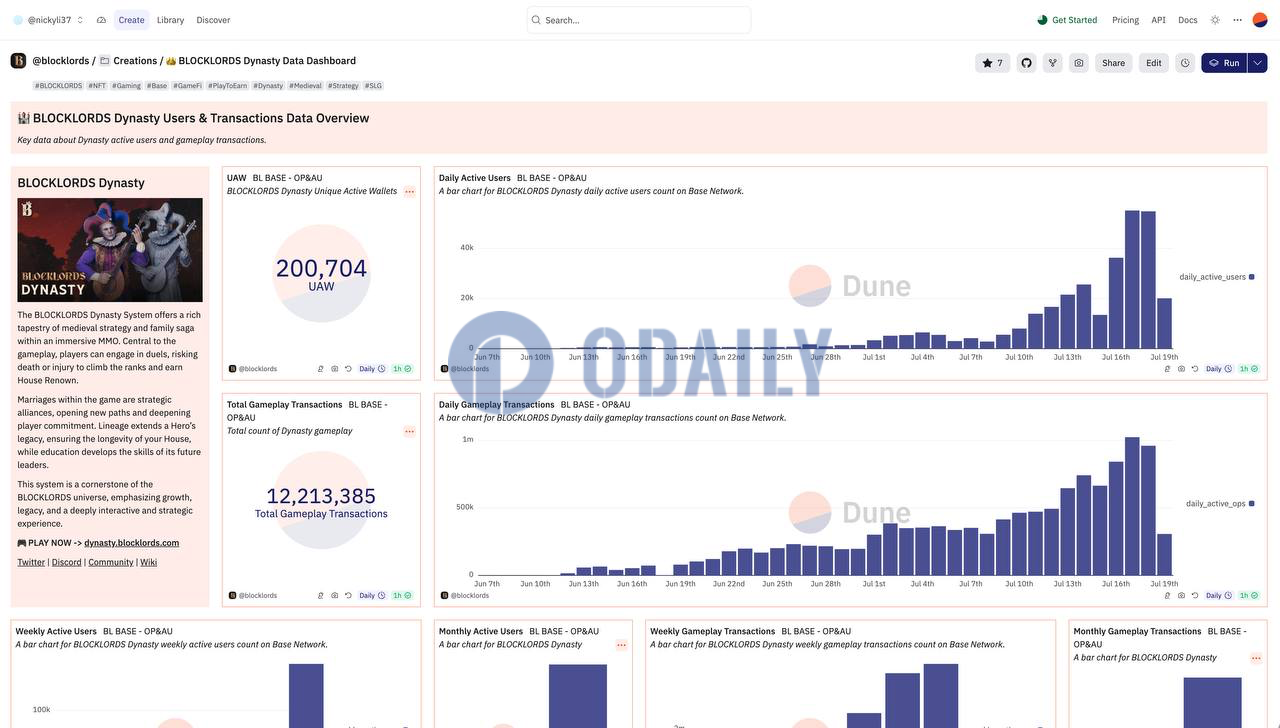Open the API menu item
This screenshot has width=1280, height=728.
1158,20
